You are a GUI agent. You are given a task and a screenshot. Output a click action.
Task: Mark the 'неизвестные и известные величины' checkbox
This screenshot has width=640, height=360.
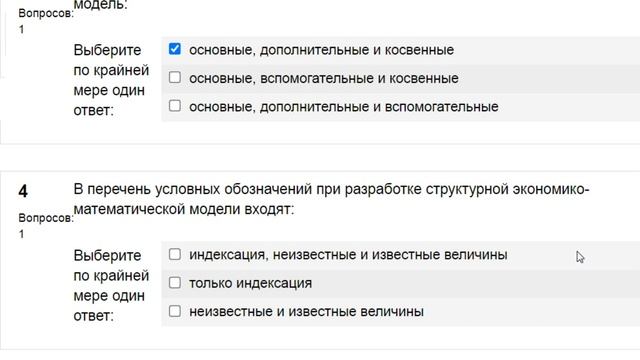(175, 311)
